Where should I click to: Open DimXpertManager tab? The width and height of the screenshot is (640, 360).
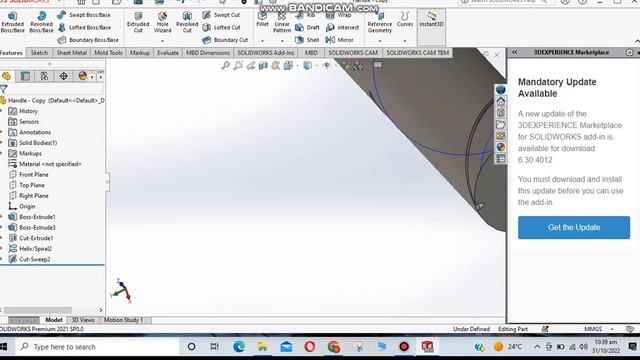(63, 76)
